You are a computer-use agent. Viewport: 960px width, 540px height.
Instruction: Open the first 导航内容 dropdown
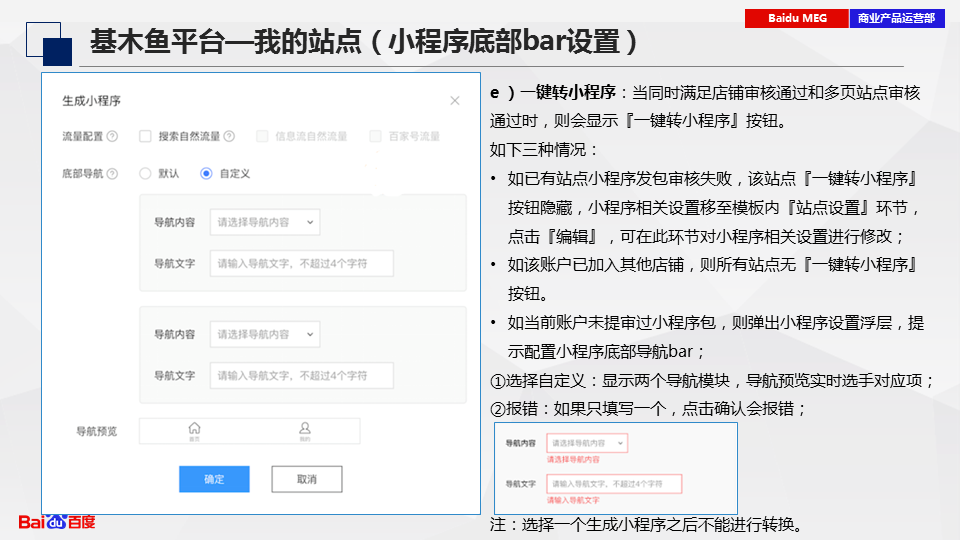[264, 222]
